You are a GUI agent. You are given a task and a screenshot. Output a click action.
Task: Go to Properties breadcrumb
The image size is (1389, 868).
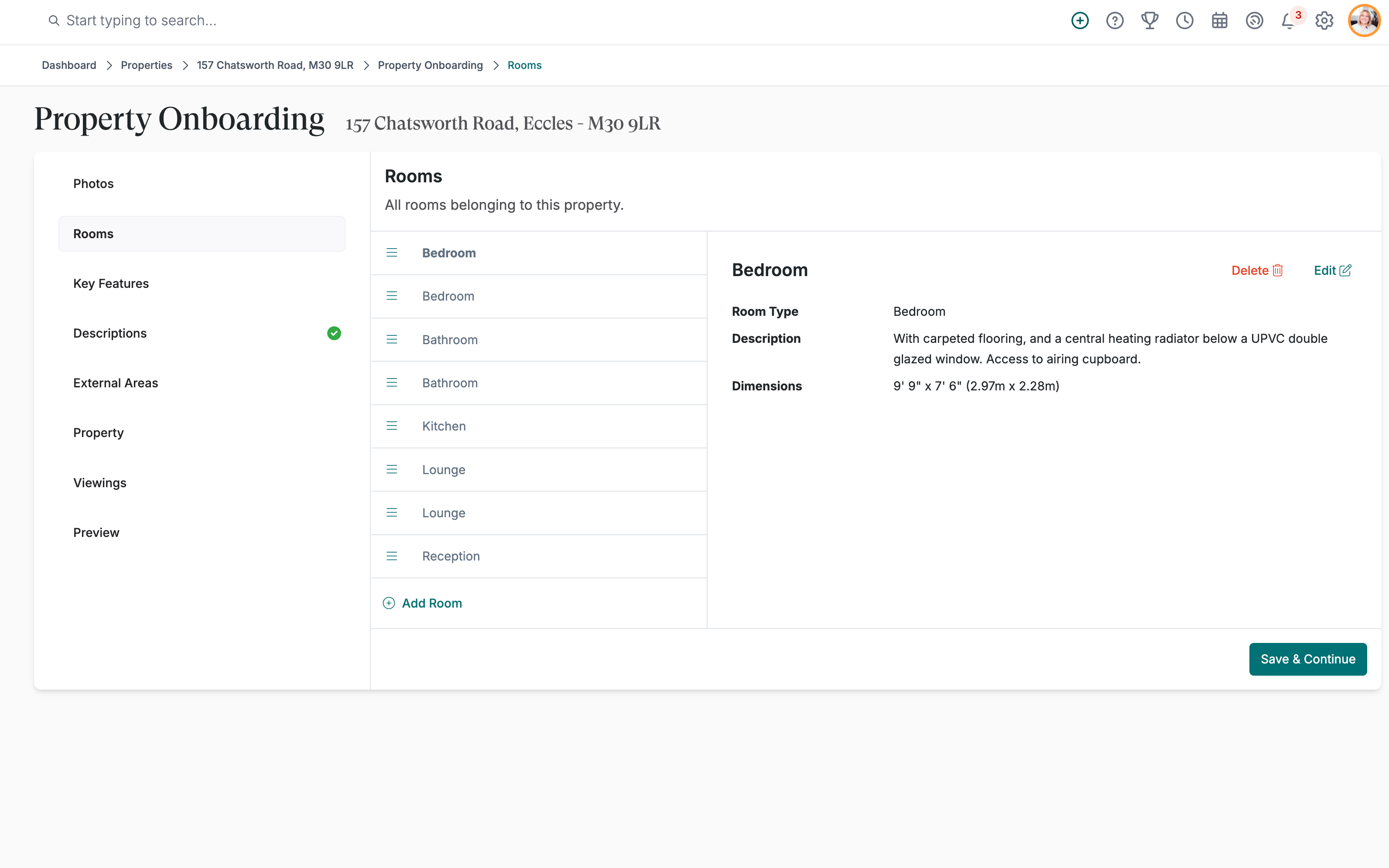[147, 65]
